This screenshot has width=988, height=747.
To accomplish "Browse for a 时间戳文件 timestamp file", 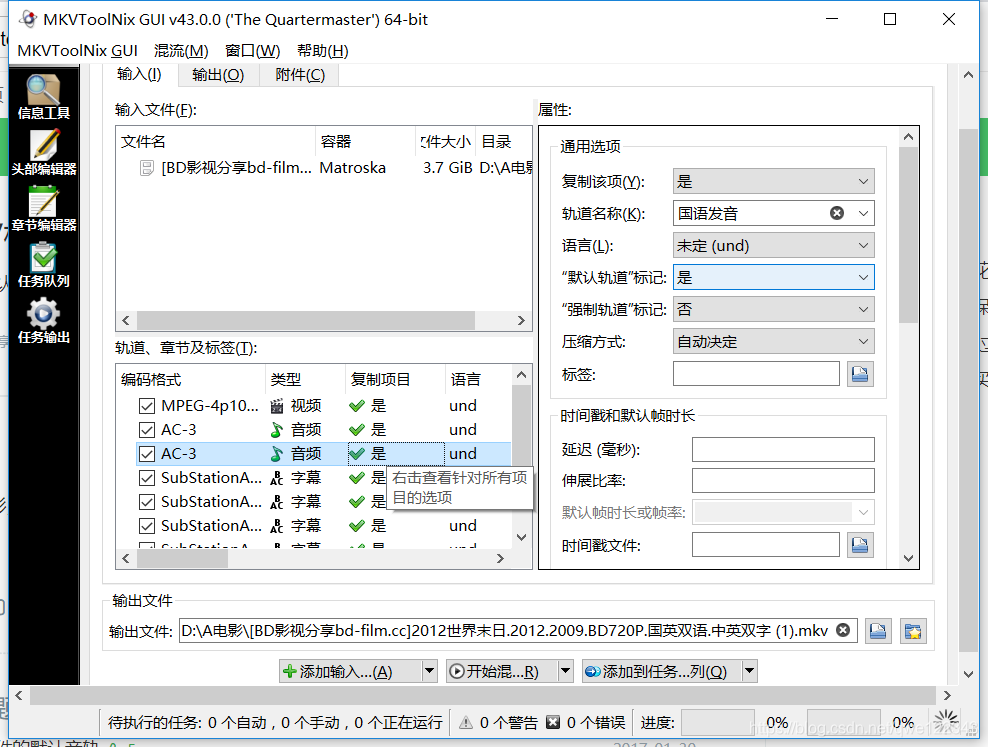I will pos(860,545).
